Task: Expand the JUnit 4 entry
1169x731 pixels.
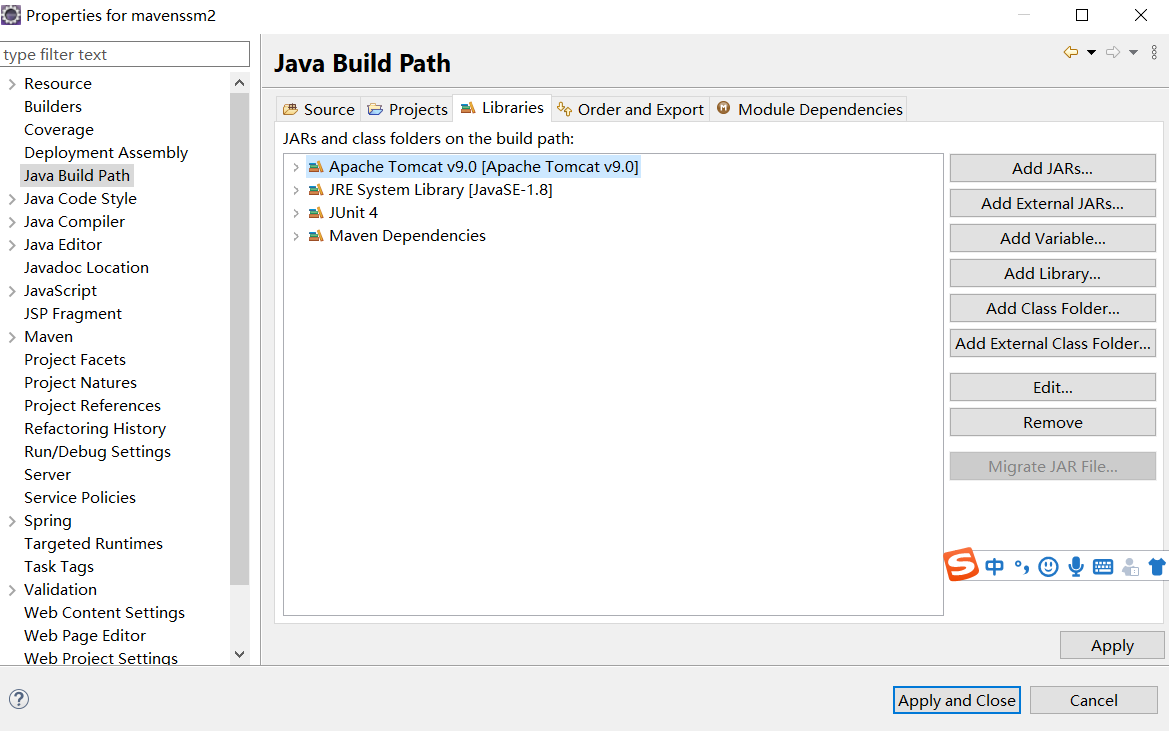Action: pyautogui.click(x=296, y=213)
